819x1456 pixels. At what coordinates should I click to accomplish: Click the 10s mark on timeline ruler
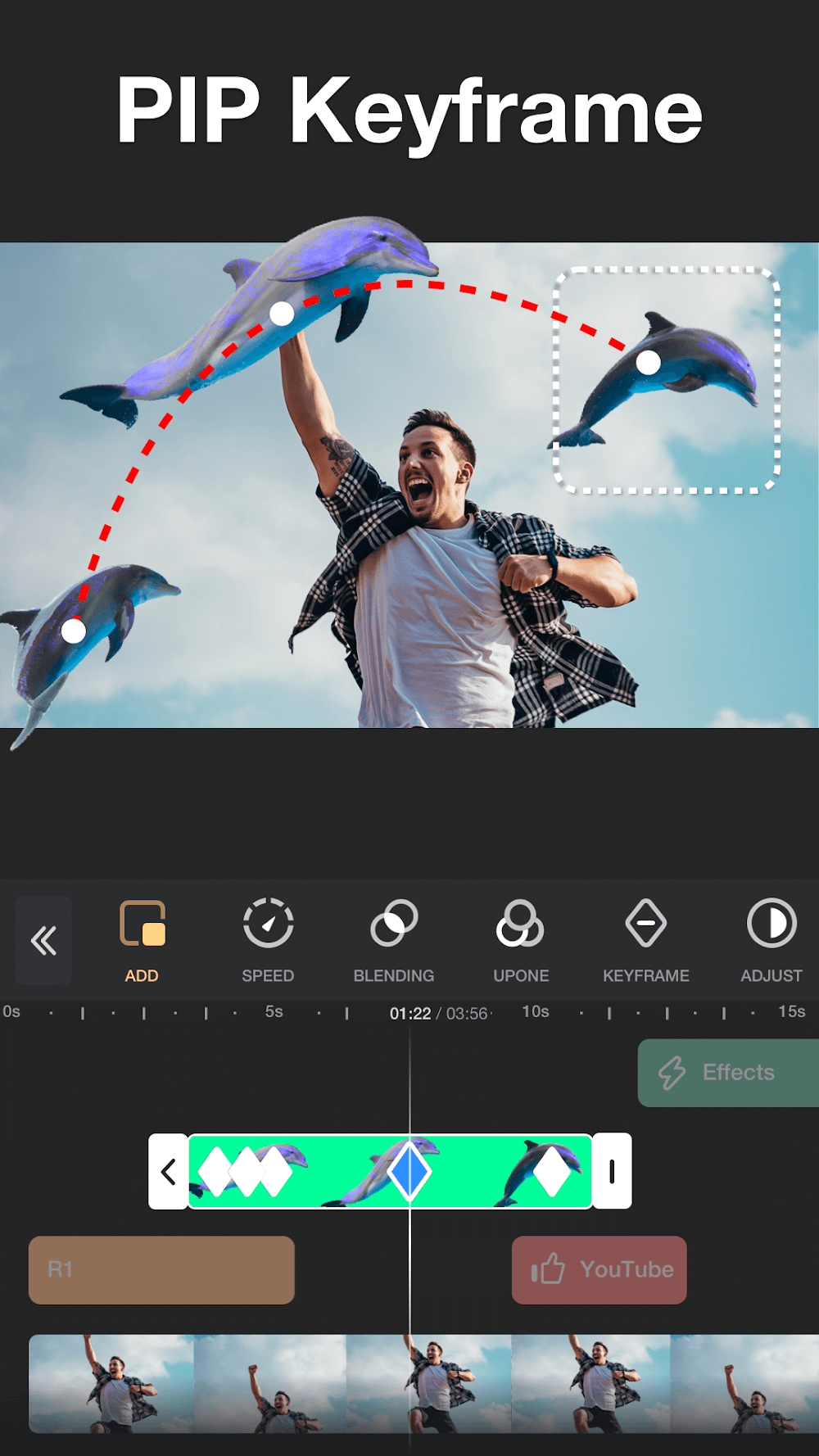[x=536, y=1012]
